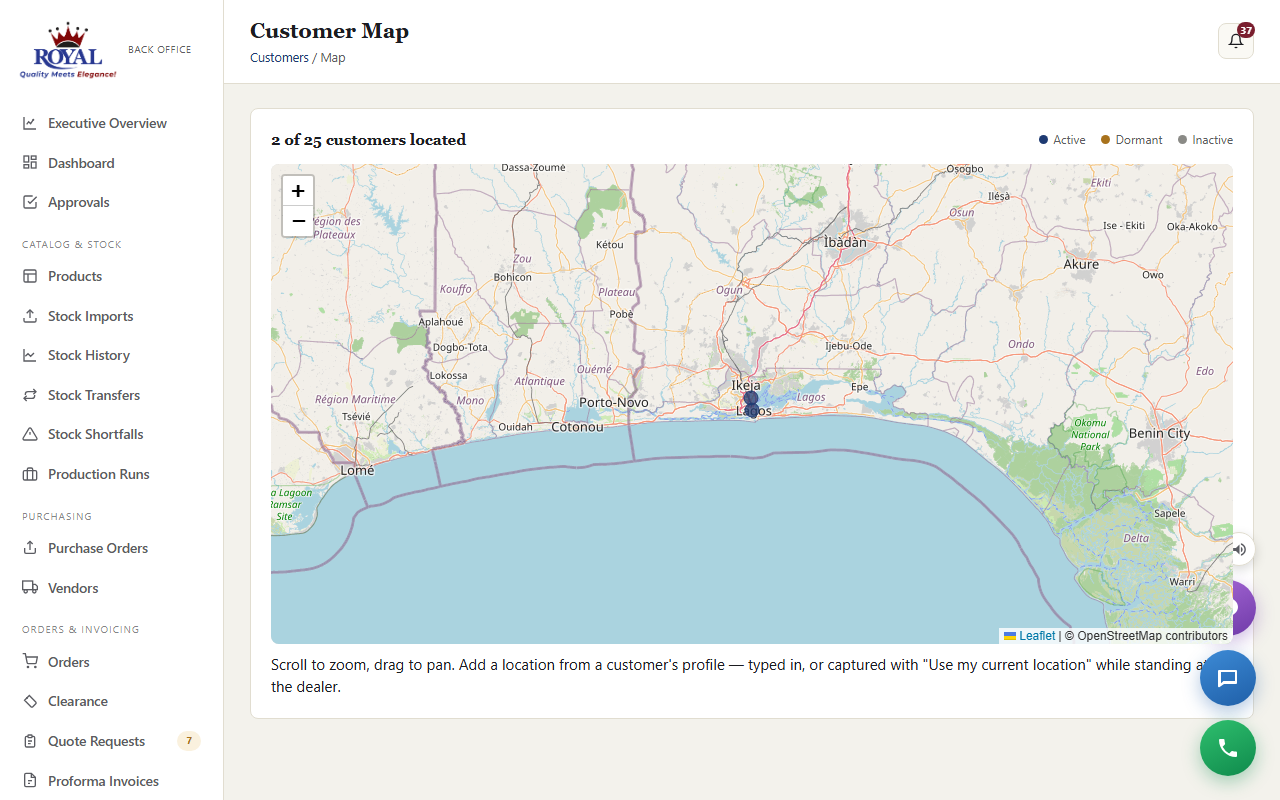Click the Cotonou label on map
The height and width of the screenshot is (800, 1280).
point(578,427)
